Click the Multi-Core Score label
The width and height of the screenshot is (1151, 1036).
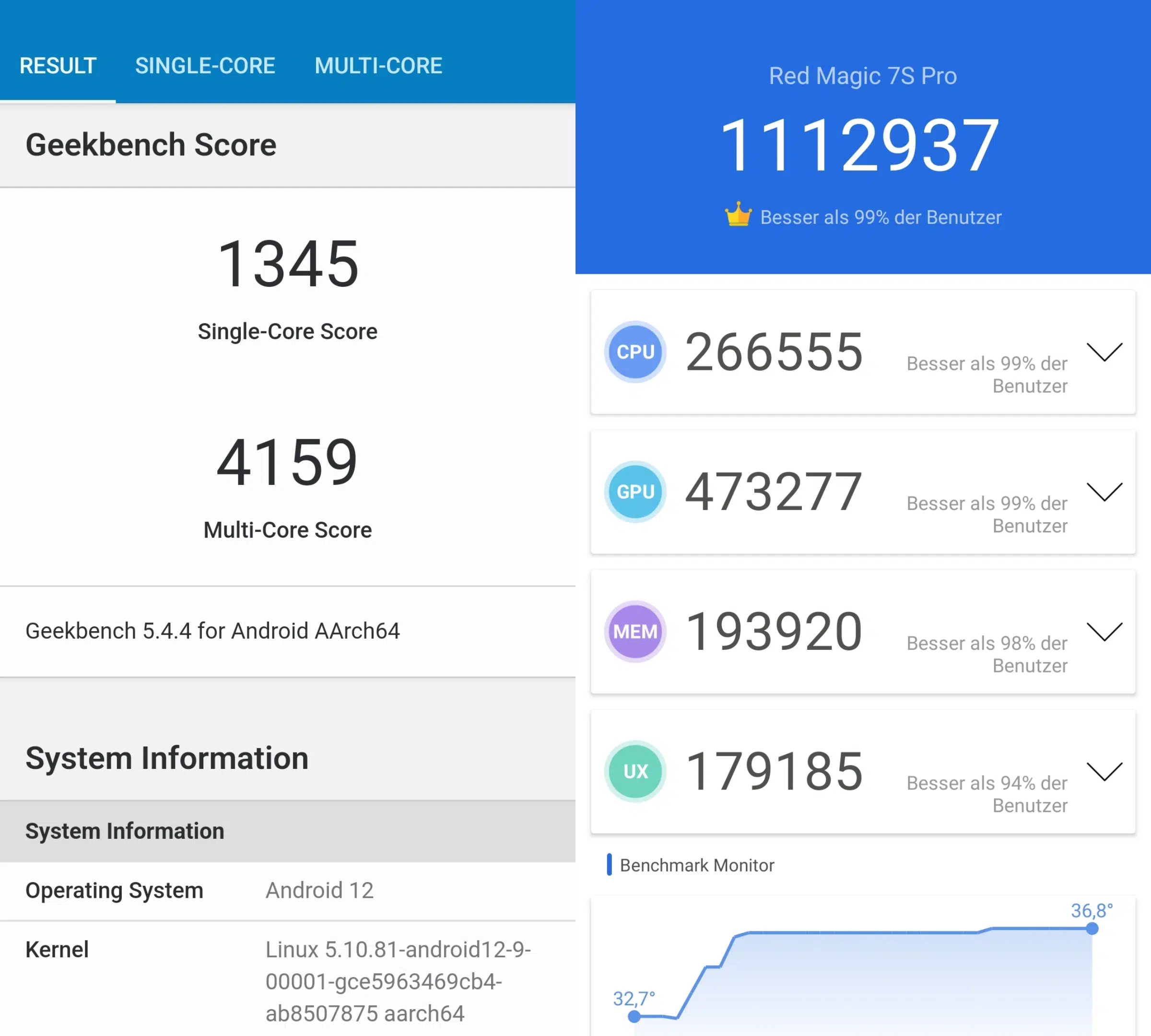click(287, 530)
